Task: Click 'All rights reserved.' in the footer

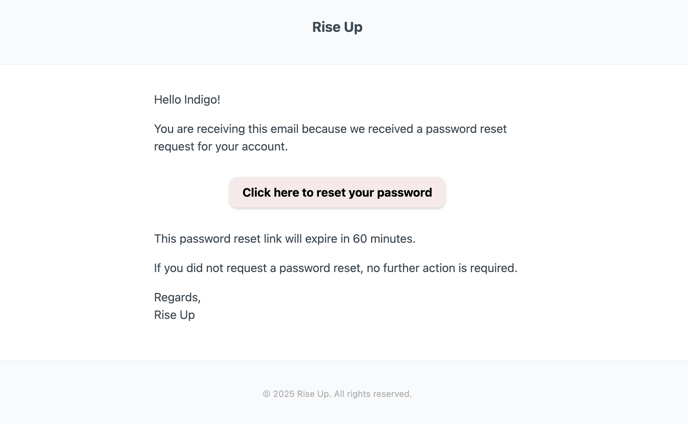Action: 373,394
